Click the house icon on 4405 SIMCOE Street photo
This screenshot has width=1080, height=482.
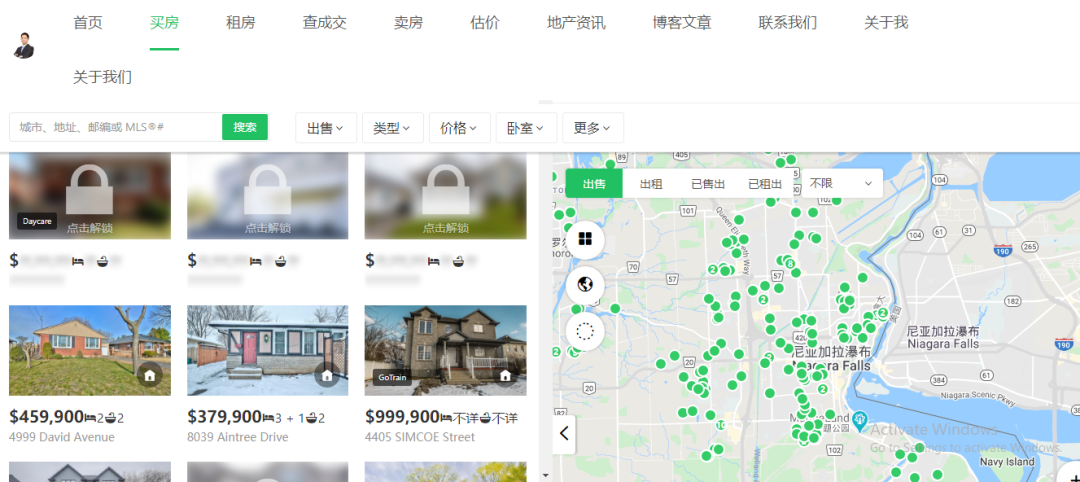506,375
